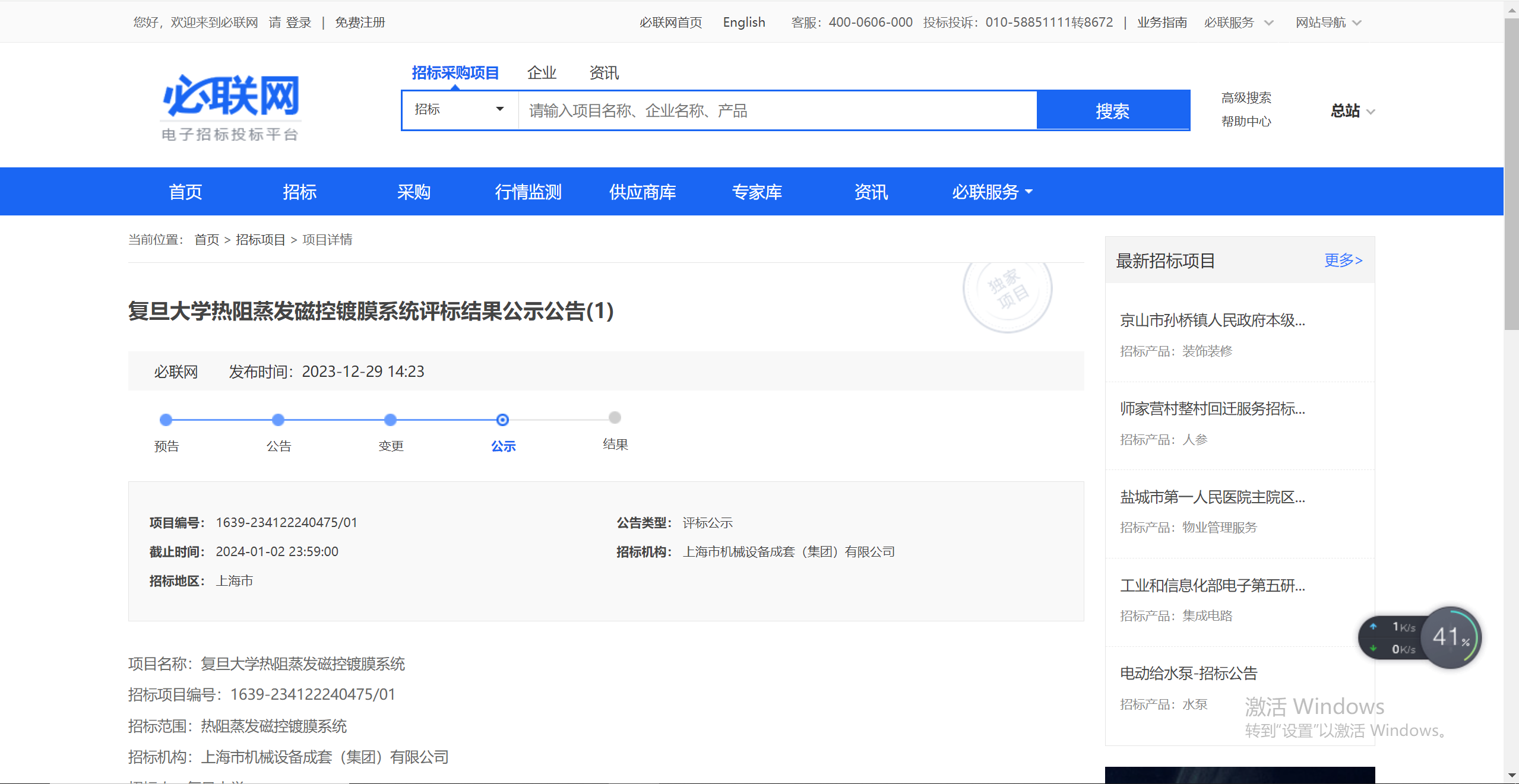This screenshot has height=784, width=1519.
Task: Select the 公告 stage marker
Action: tap(278, 420)
